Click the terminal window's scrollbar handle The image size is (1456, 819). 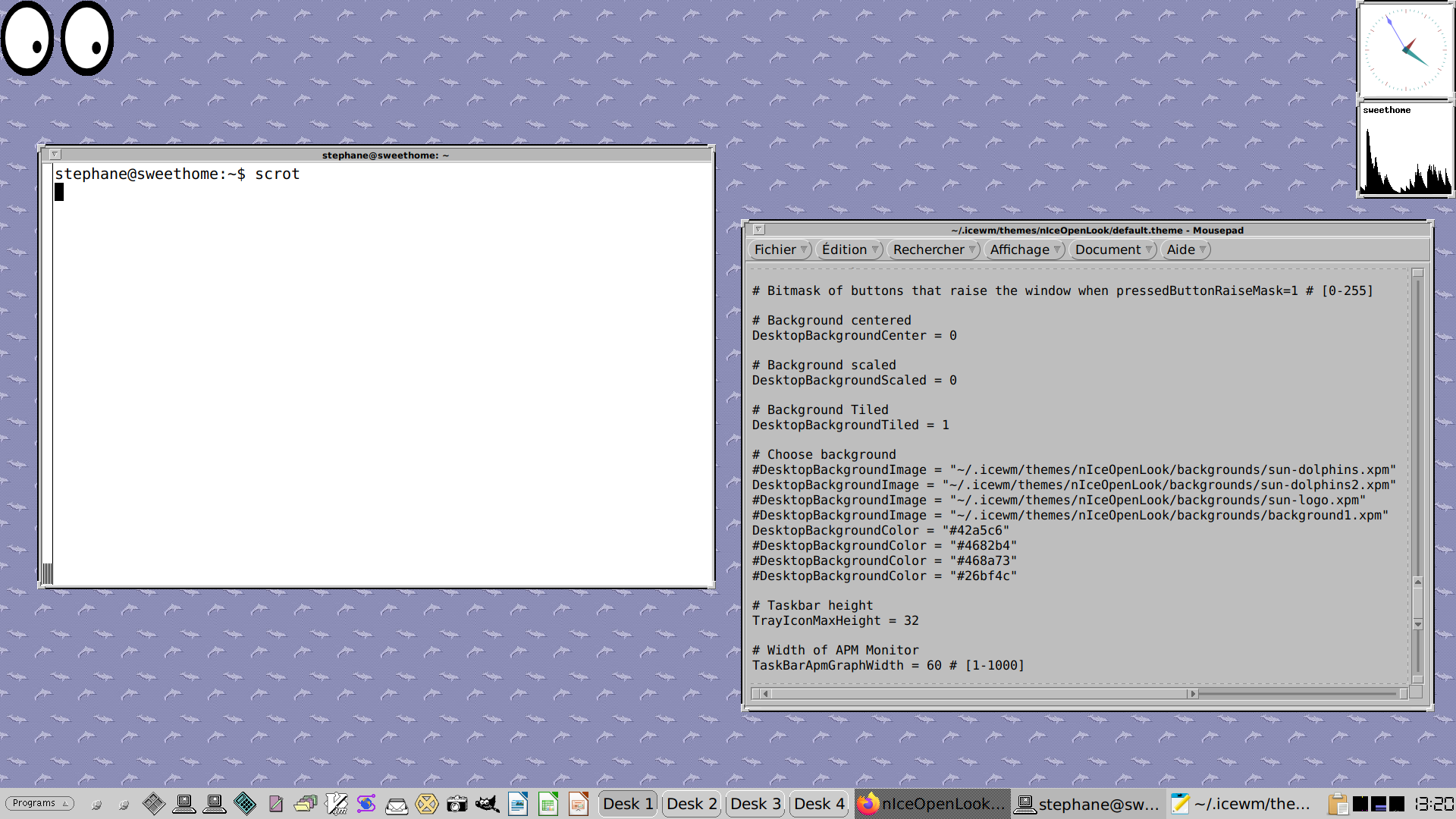point(47,573)
